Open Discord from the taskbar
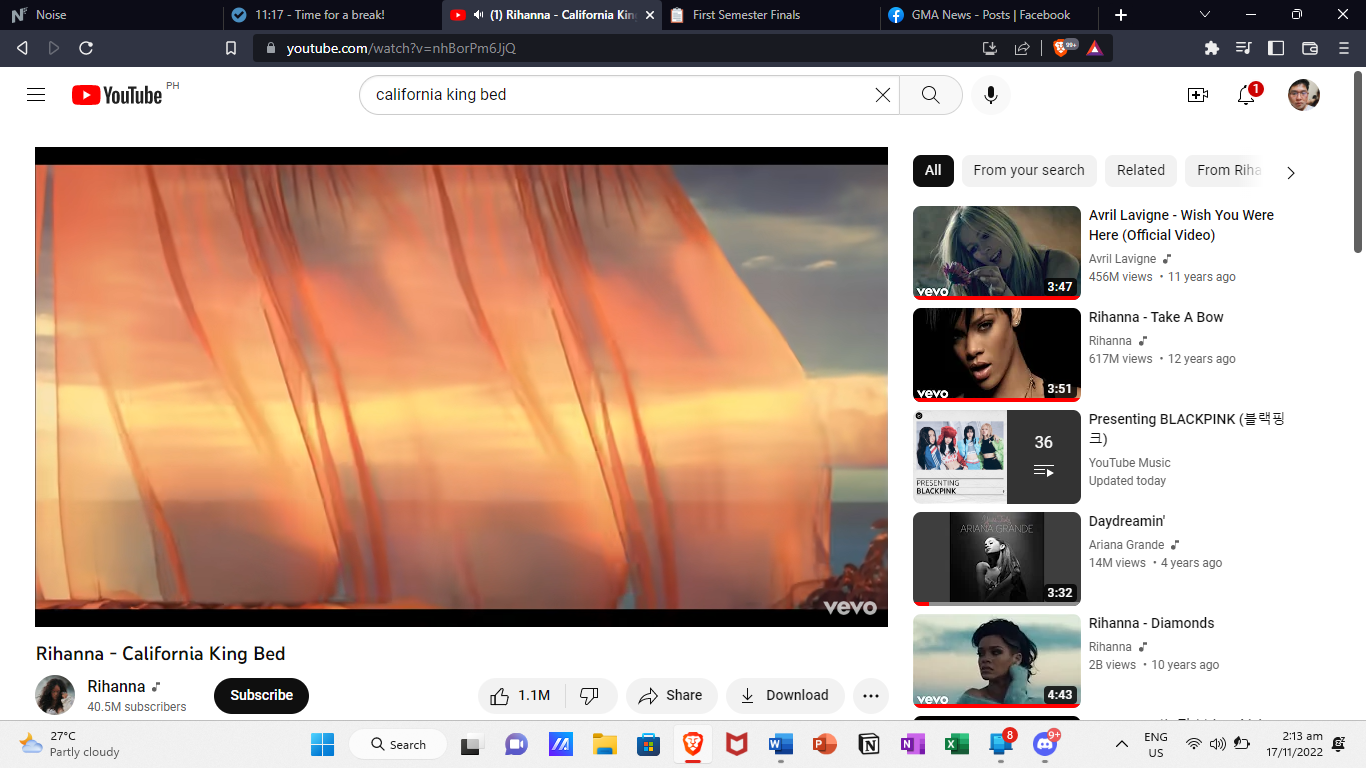The height and width of the screenshot is (768, 1366). point(1045,745)
